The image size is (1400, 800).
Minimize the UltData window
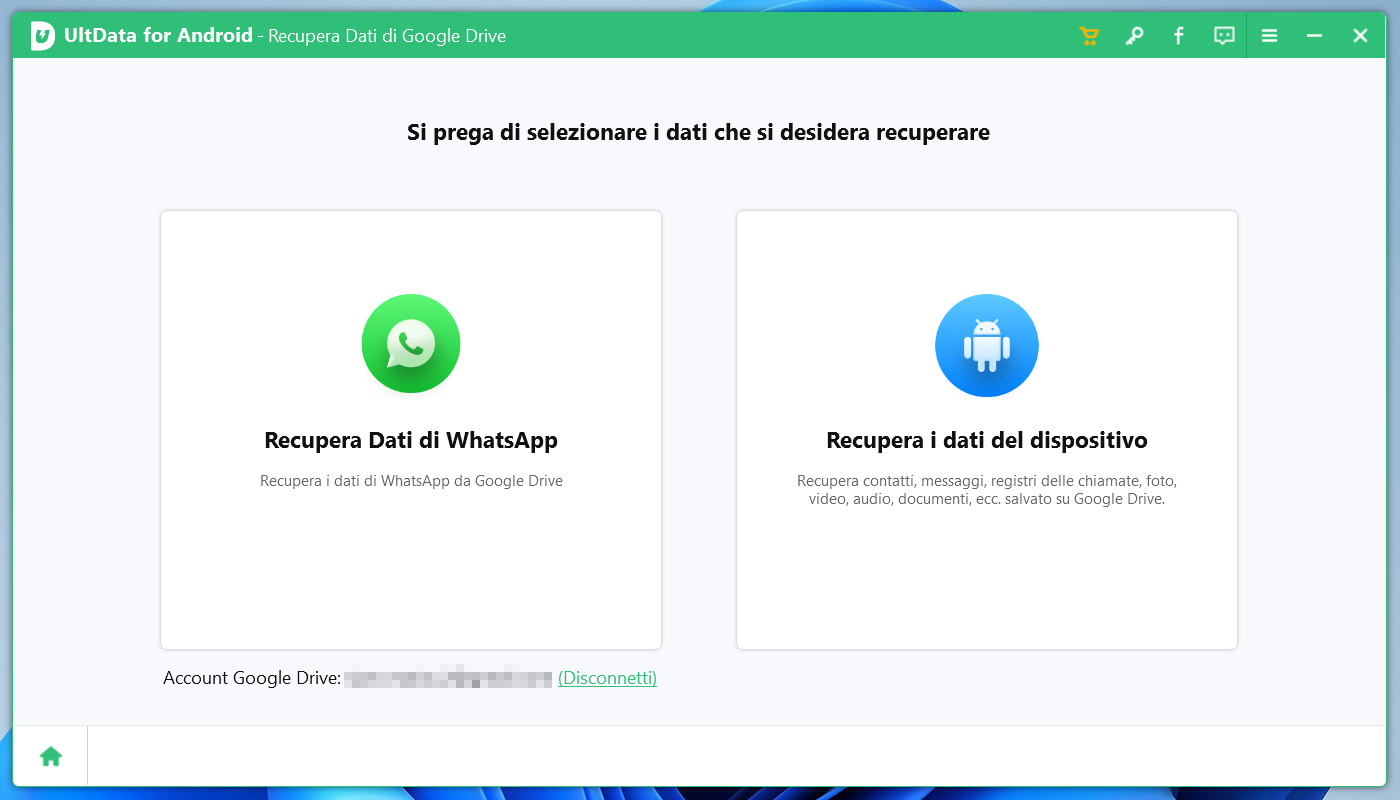point(1314,36)
